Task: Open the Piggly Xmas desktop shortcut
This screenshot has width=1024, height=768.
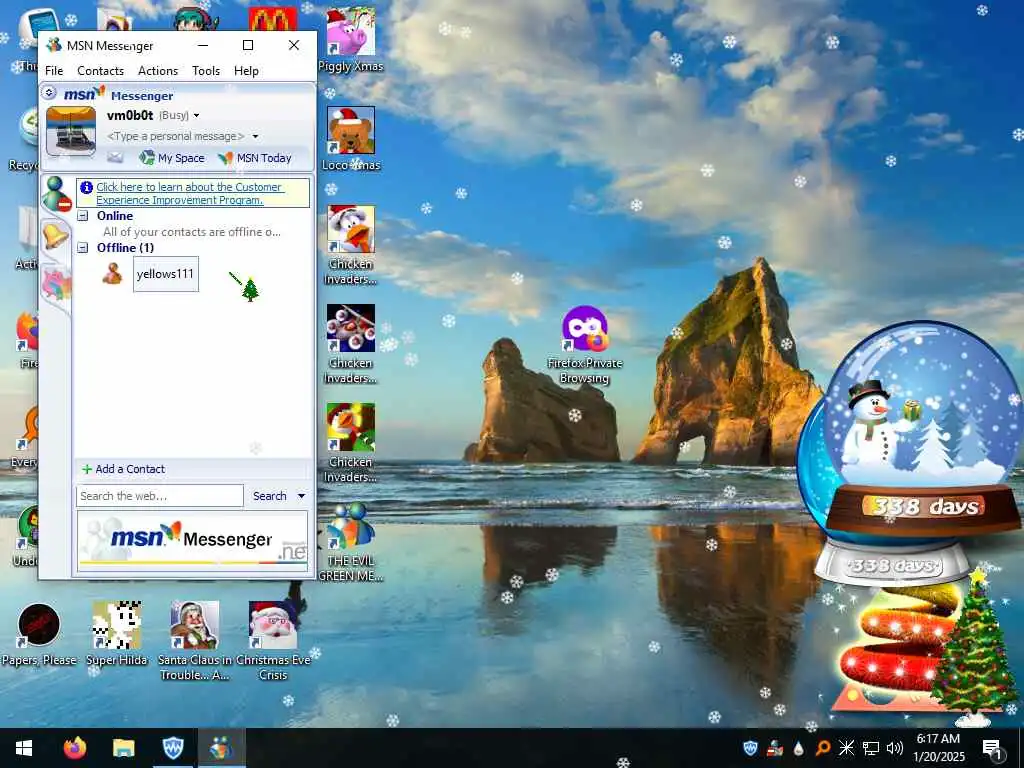Action: pos(351,40)
